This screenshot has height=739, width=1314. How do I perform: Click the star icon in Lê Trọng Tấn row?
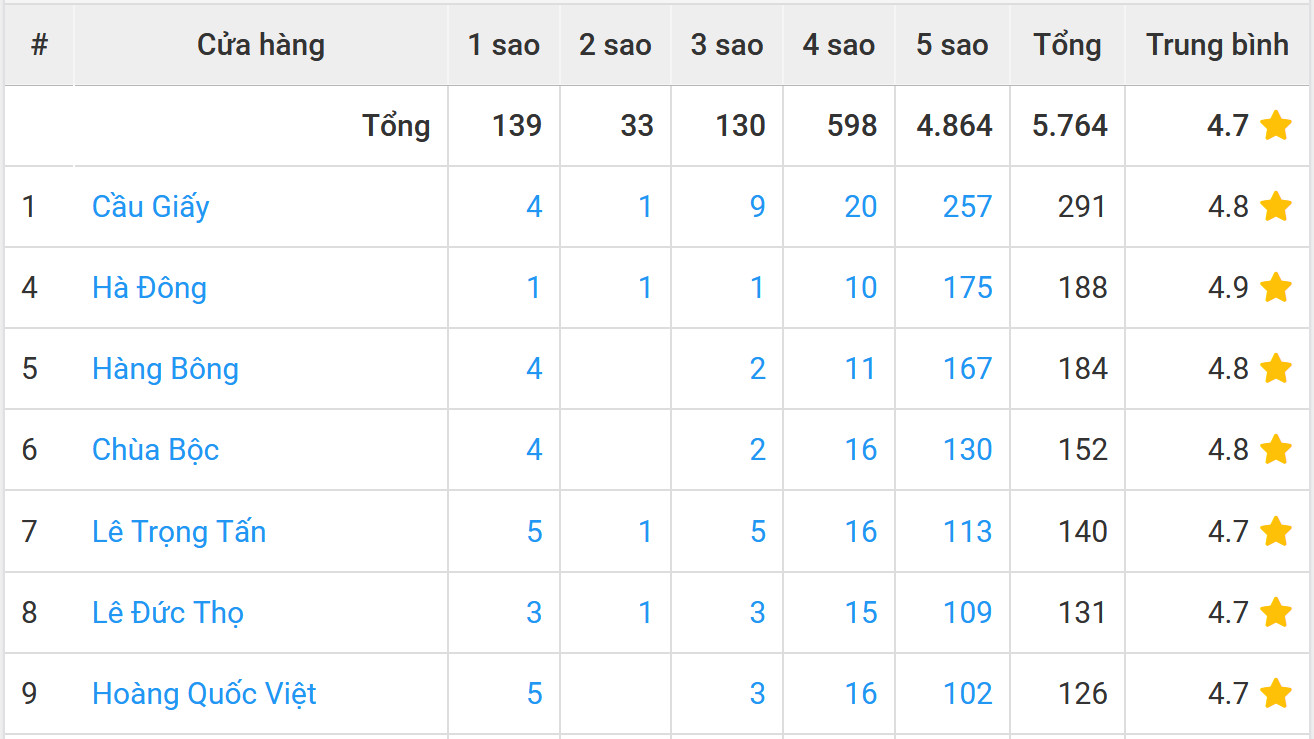(x=1275, y=531)
